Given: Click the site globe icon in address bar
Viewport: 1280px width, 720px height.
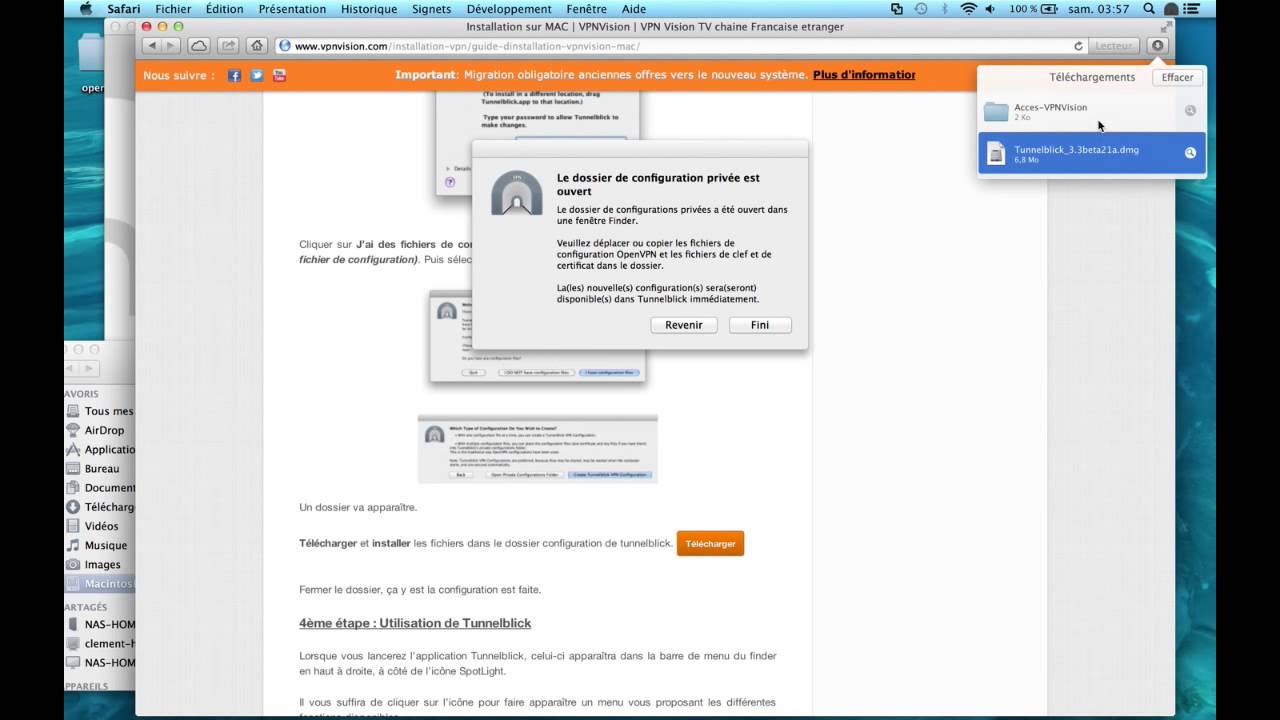Looking at the screenshot, I should coord(284,46).
